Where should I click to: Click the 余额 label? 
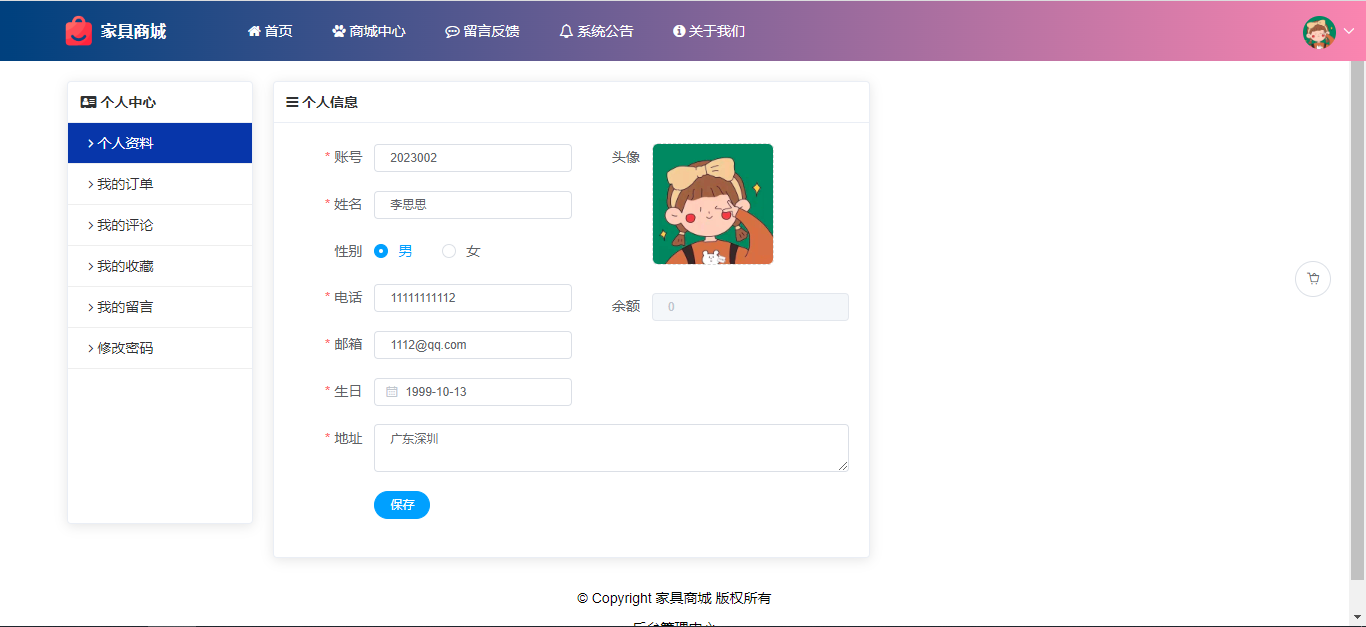click(626, 306)
